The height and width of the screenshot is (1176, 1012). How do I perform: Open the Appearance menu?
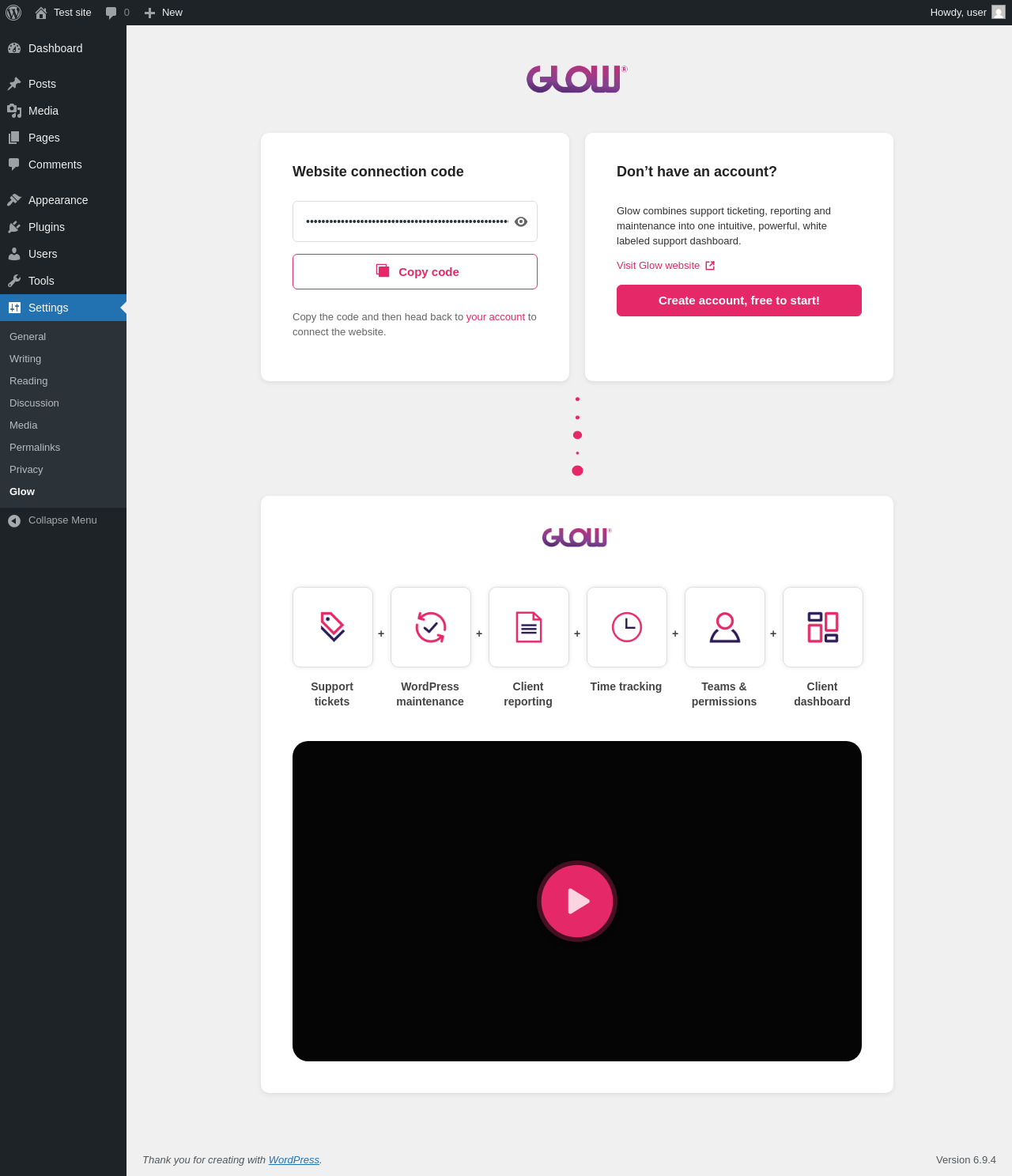click(63, 200)
